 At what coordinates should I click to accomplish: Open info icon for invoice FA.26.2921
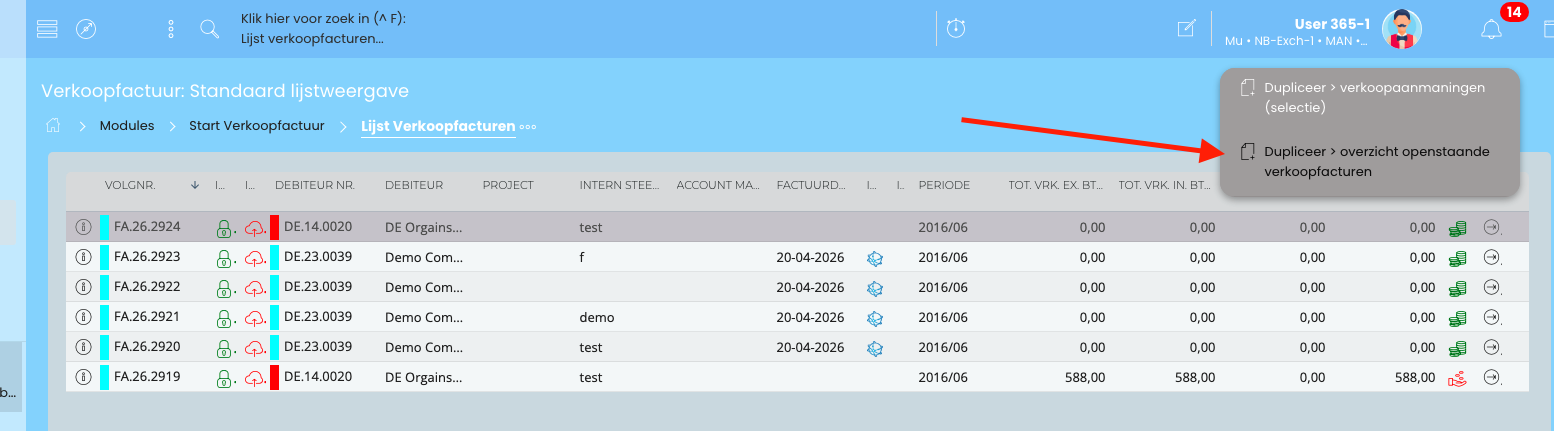click(83, 318)
